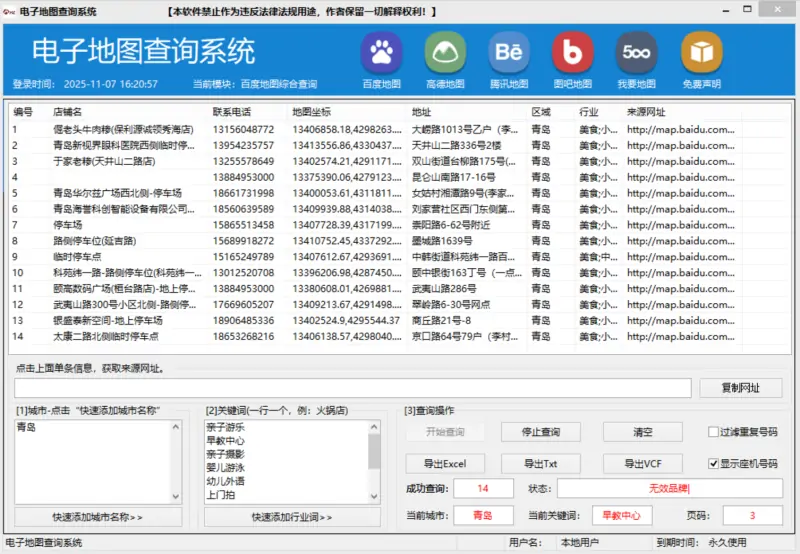
Task: Sort by the 联系电话 column header
Action: [x=232, y=112]
